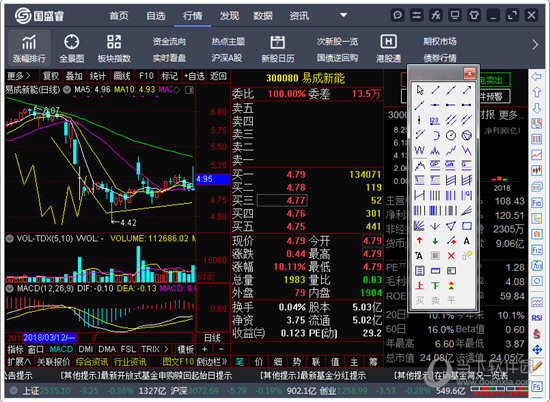
Task: Select the DMI indicator tab
Action: (x=86, y=349)
